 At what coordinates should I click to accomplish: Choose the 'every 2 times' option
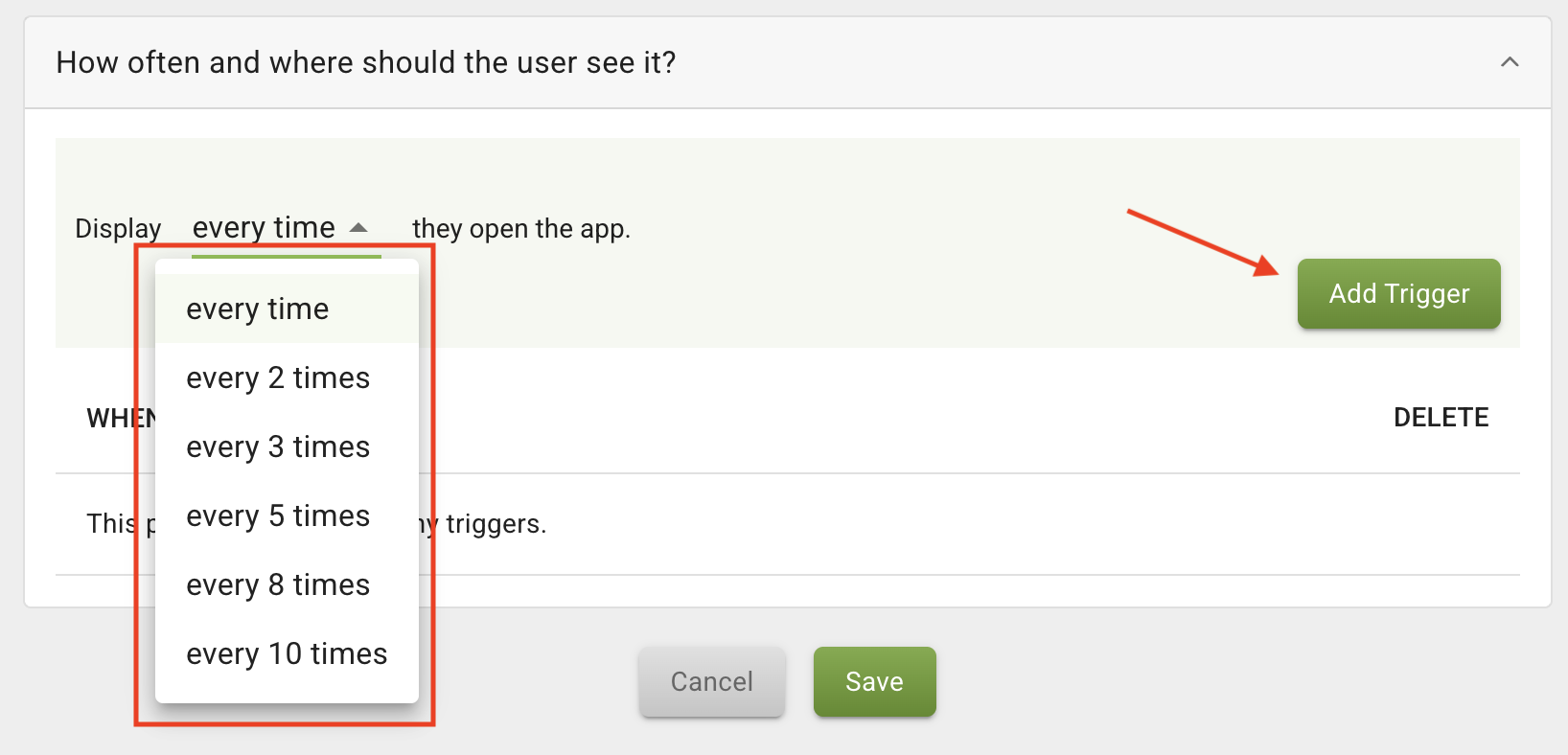(x=278, y=378)
